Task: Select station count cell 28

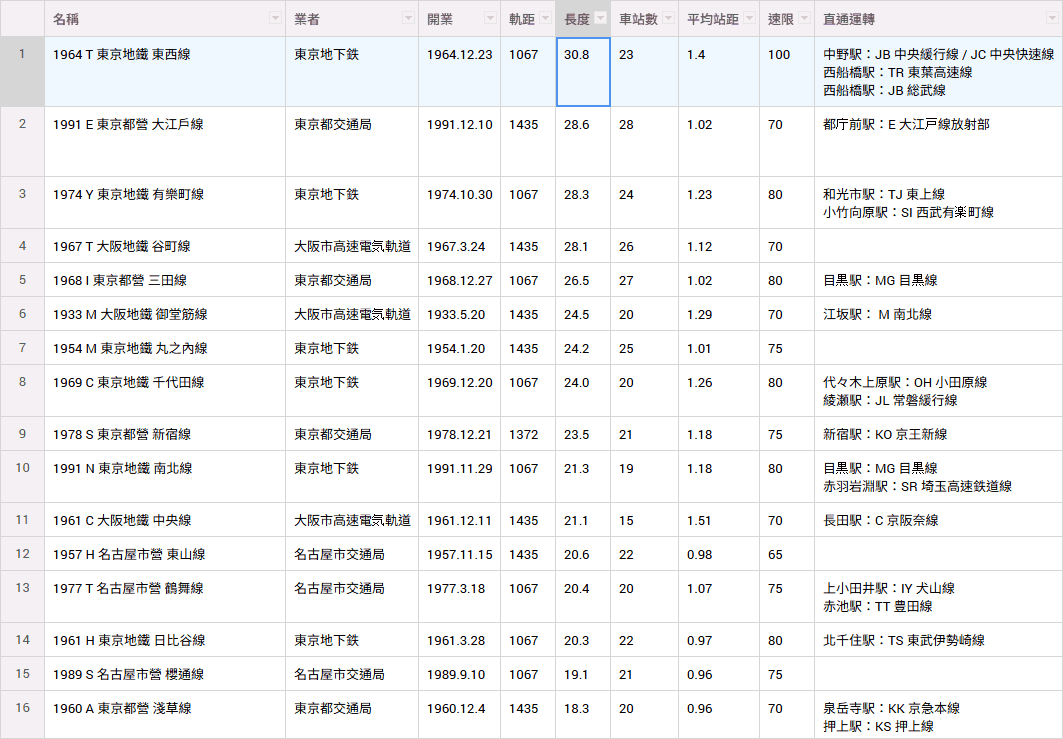Action: click(645, 142)
